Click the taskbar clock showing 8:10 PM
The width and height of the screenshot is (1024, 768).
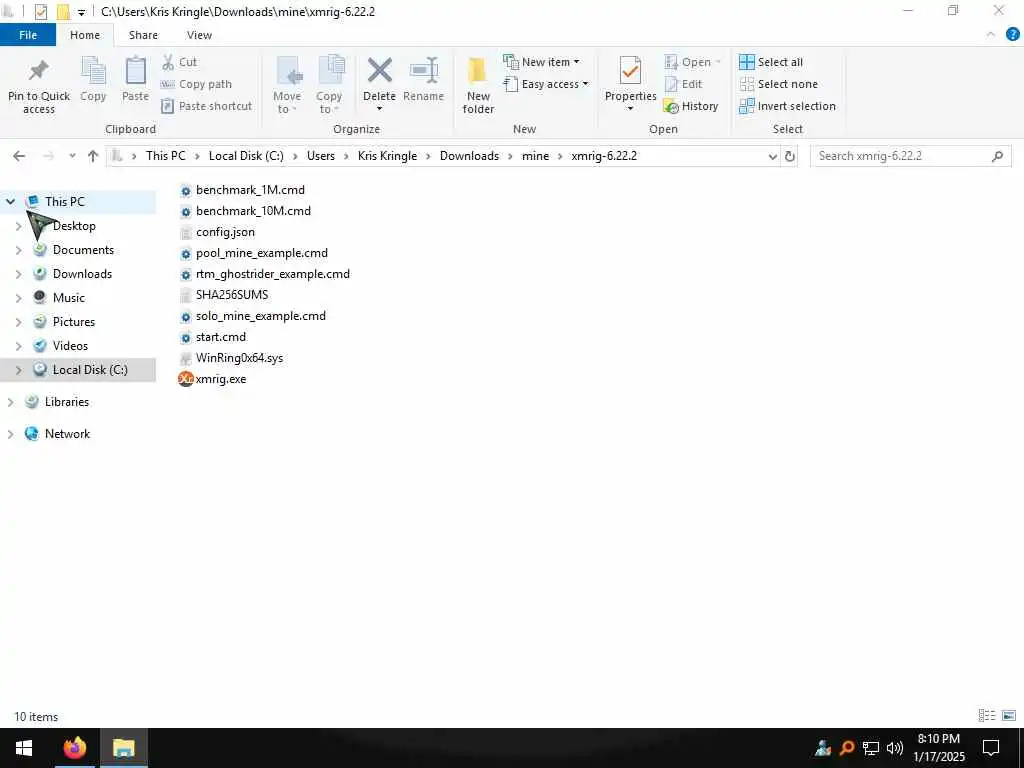click(938, 748)
